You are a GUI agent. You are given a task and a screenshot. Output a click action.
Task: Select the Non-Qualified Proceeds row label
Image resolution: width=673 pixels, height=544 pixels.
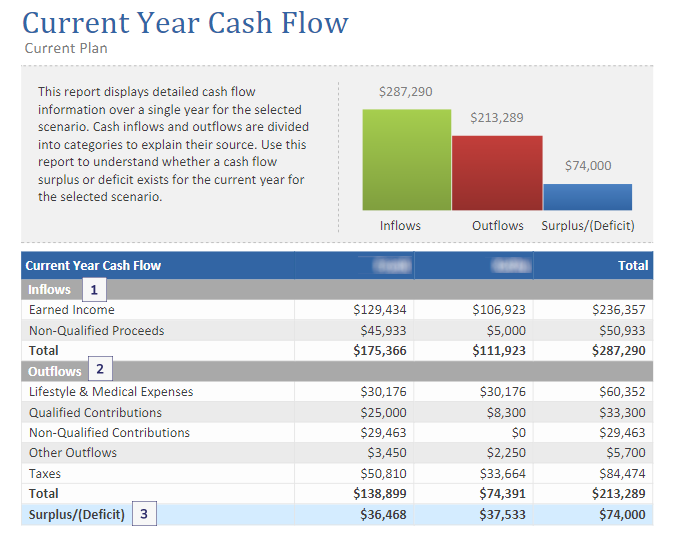[97, 331]
